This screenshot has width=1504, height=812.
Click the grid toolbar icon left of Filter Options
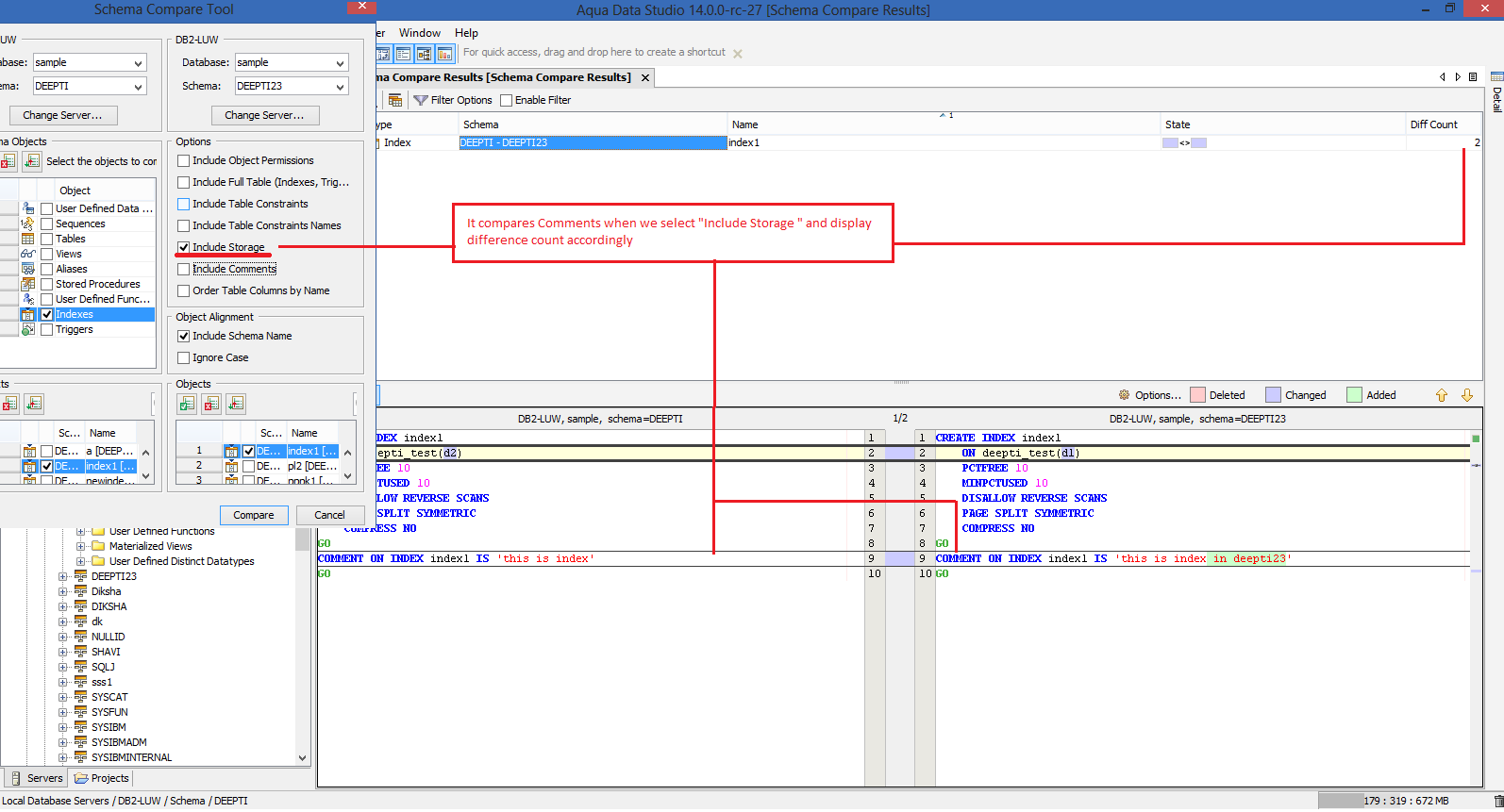(395, 100)
